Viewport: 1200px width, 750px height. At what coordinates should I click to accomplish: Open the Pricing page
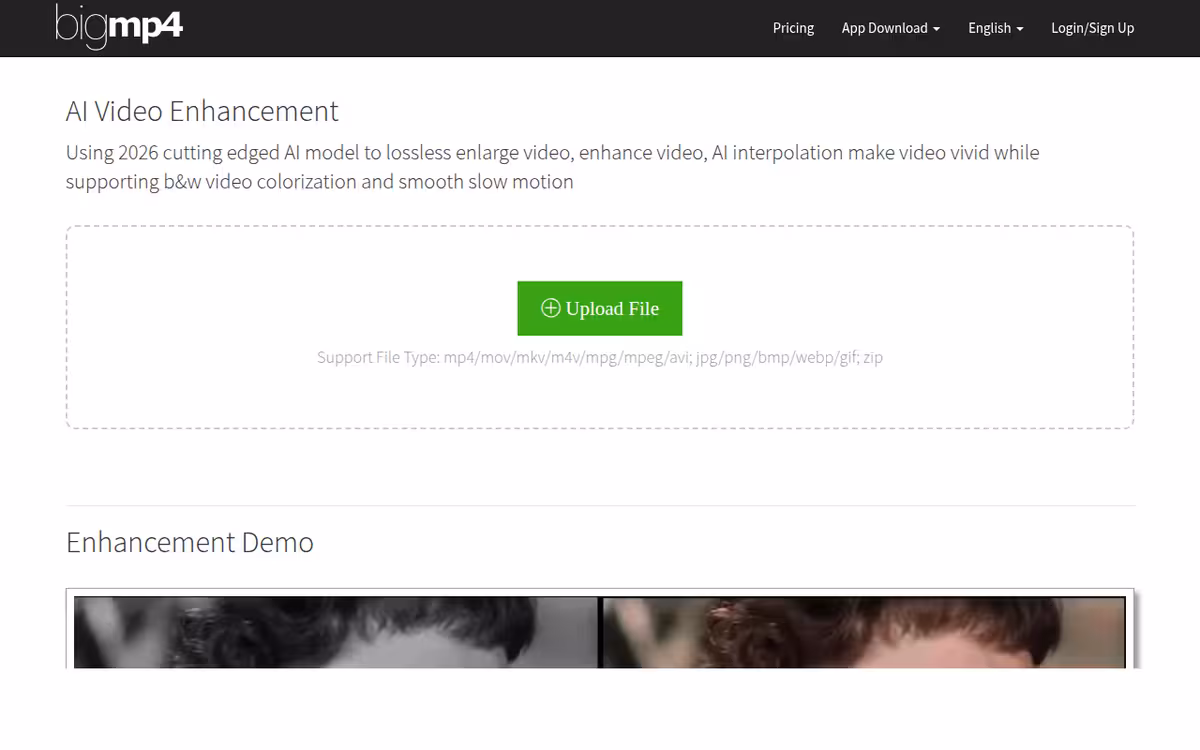(x=793, y=28)
